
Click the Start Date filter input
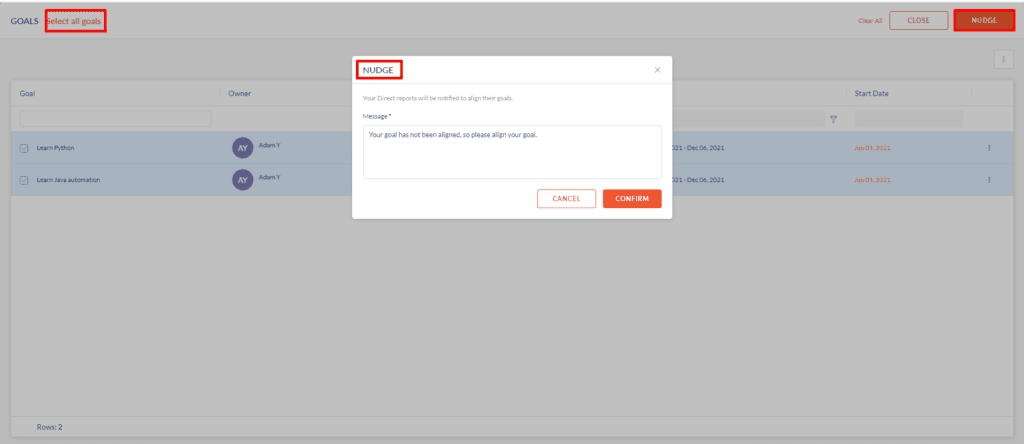(908, 119)
